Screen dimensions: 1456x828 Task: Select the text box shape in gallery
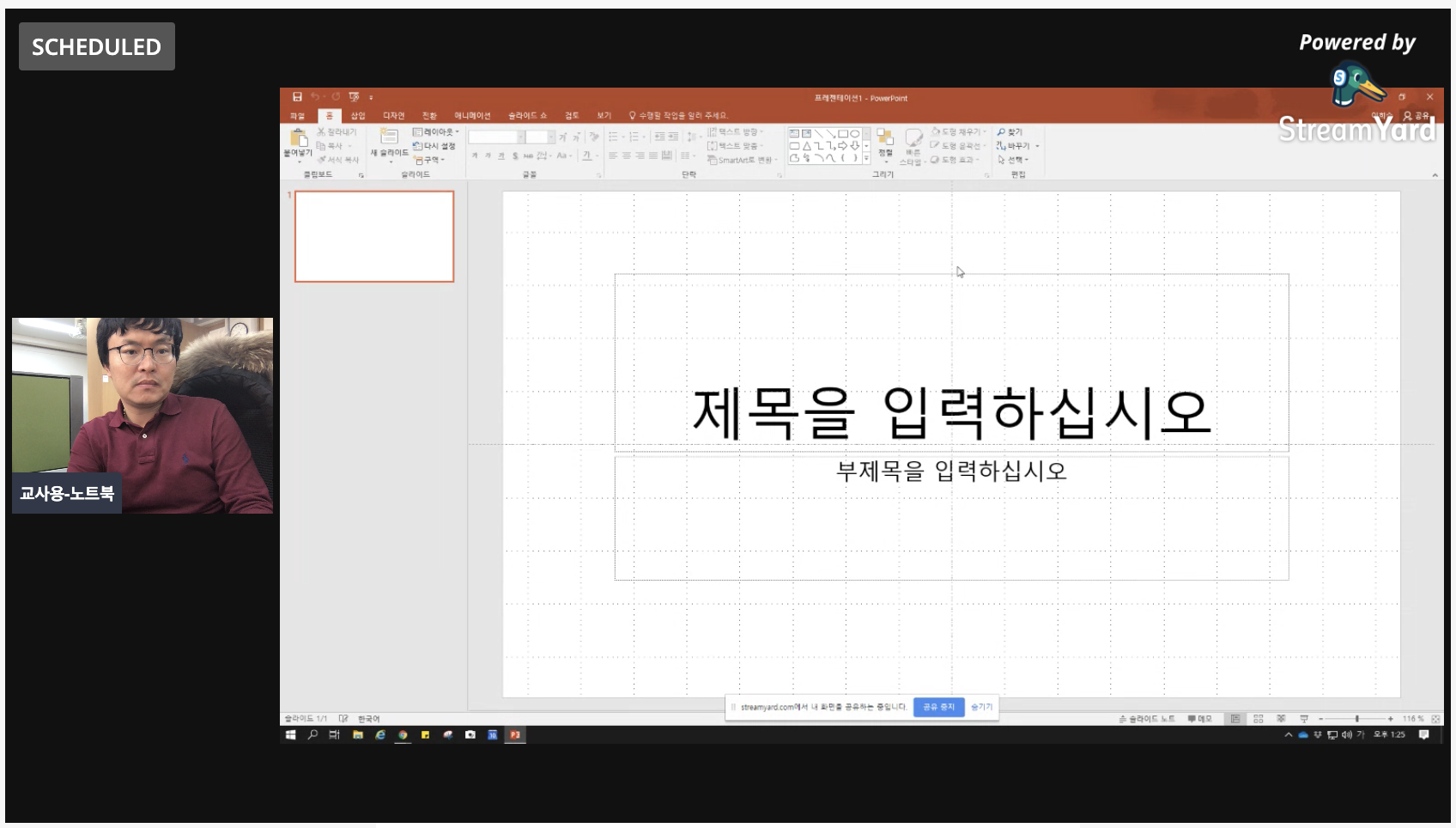coord(794,134)
